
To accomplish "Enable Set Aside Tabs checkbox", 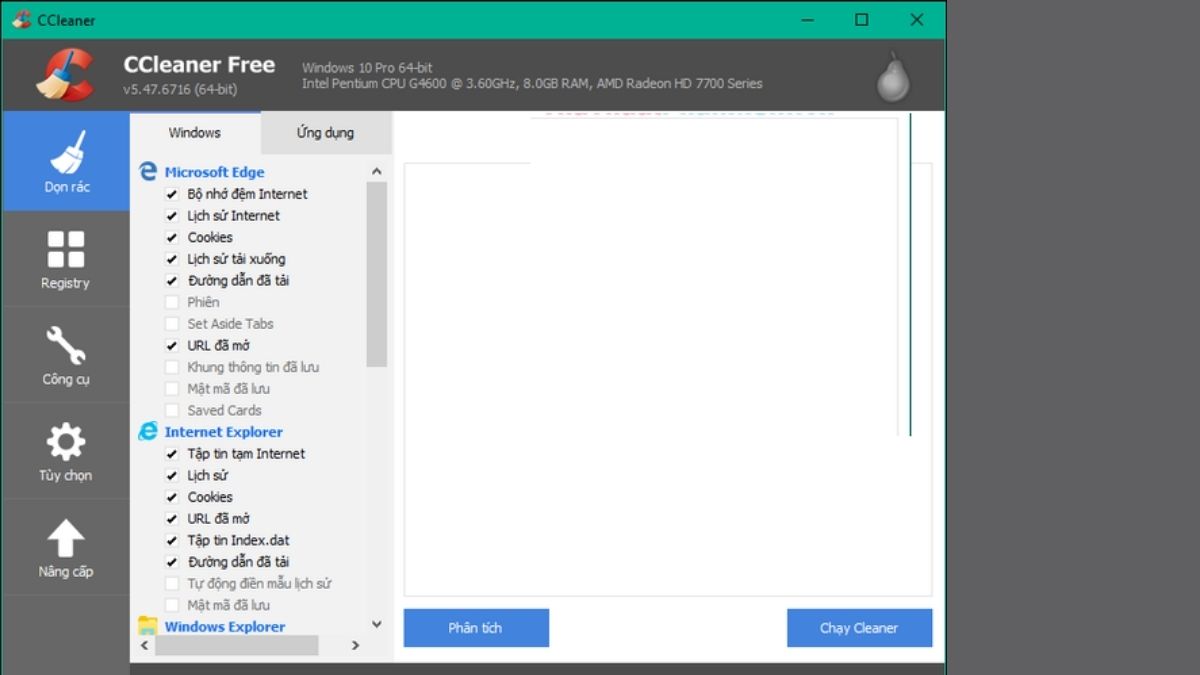I will [x=172, y=324].
